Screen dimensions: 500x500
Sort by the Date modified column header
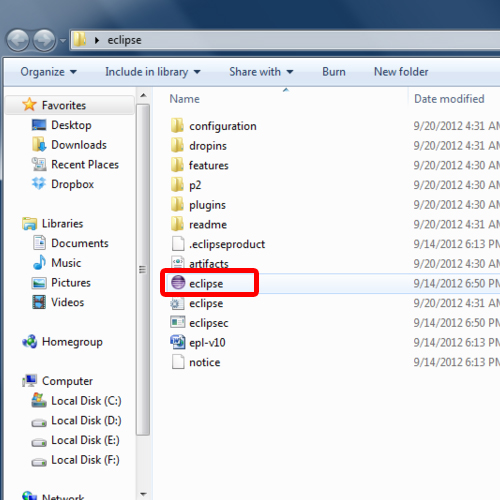pyautogui.click(x=449, y=99)
